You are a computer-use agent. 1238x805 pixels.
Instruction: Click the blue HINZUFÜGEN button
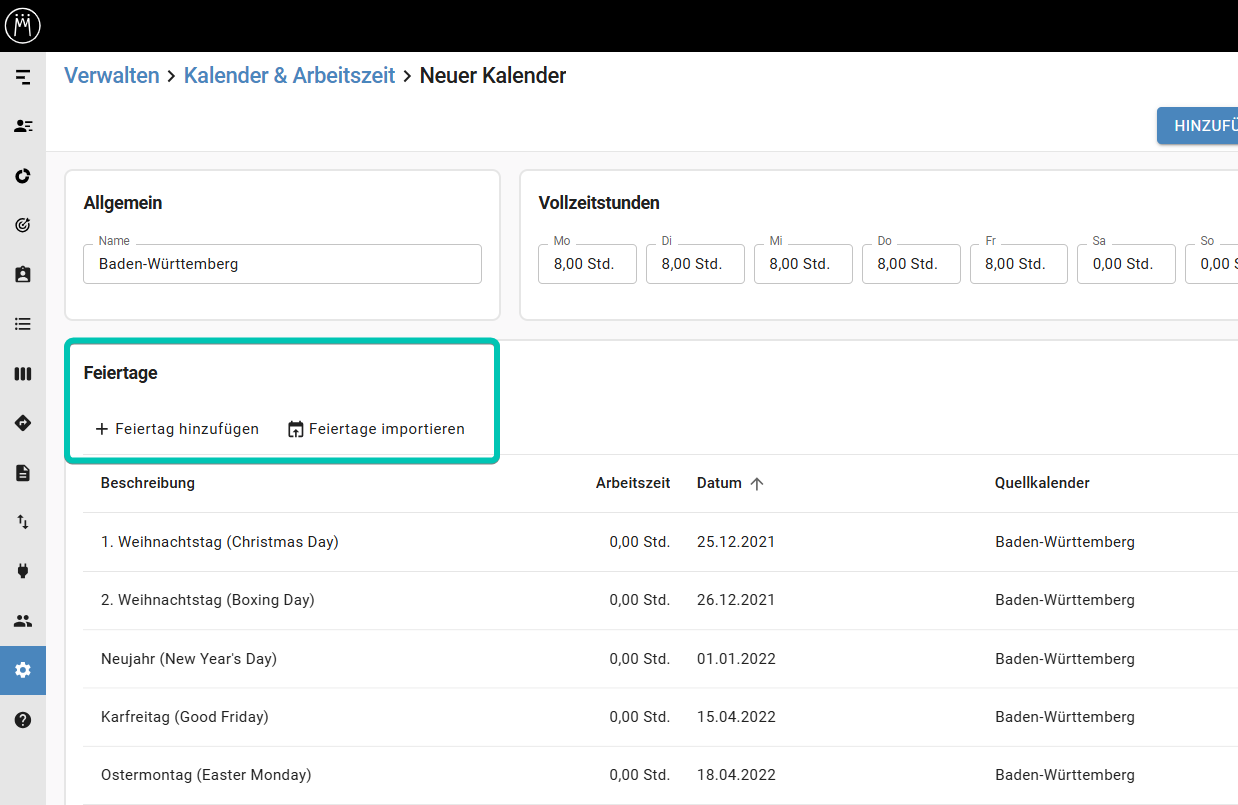tap(1198, 126)
